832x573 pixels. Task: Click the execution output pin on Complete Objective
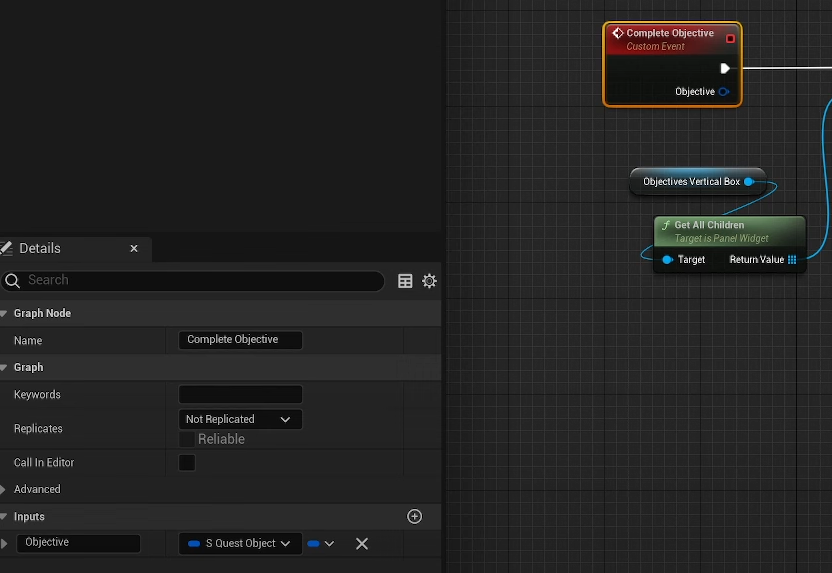[x=725, y=68]
